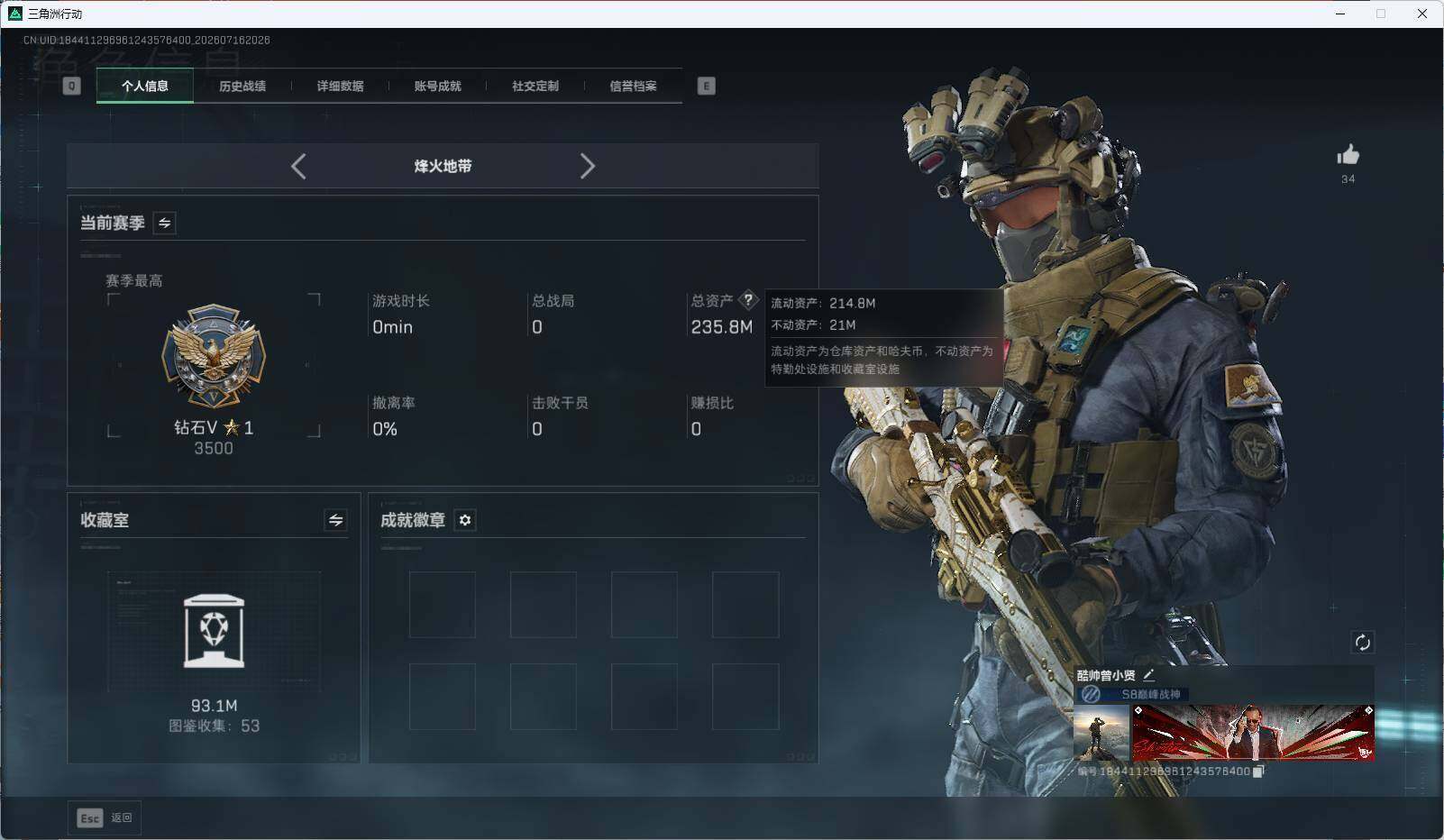Viewport: 1444px width, 840px height.
Task: Open the 社交定制 tab
Action: point(535,86)
